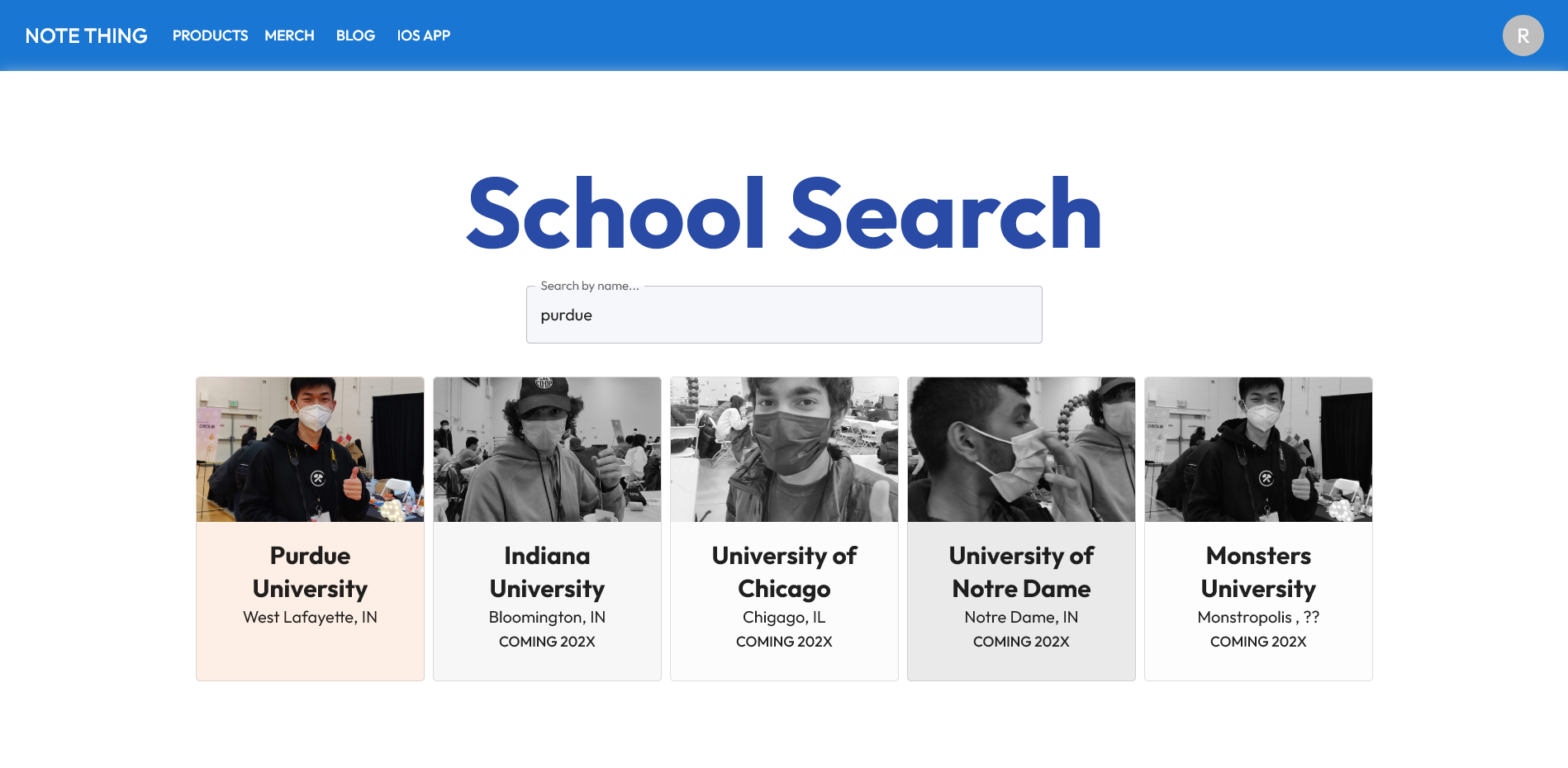
Task: Click the School Search heading
Action: click(784, 213)
